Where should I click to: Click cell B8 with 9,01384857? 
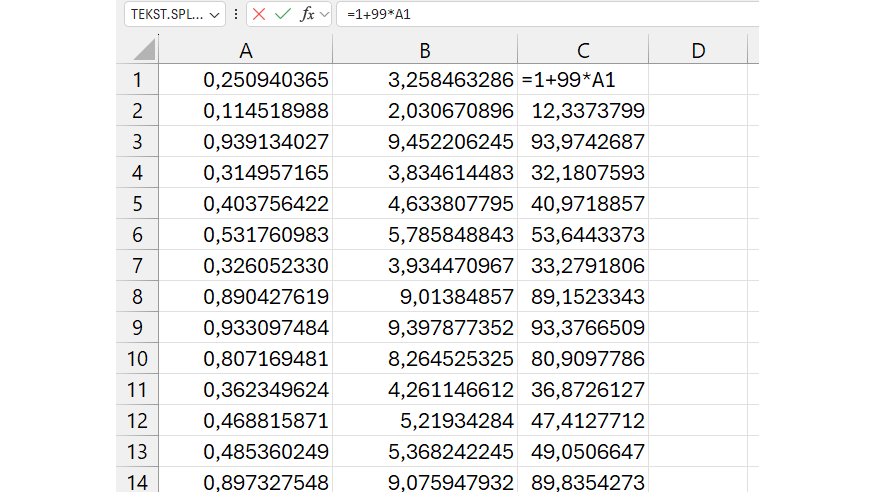tap(425, 296)
